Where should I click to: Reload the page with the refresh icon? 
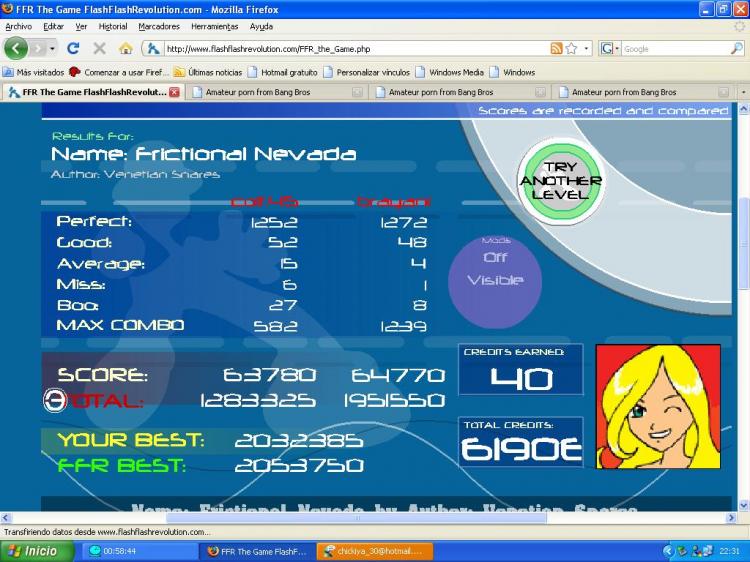73,48
